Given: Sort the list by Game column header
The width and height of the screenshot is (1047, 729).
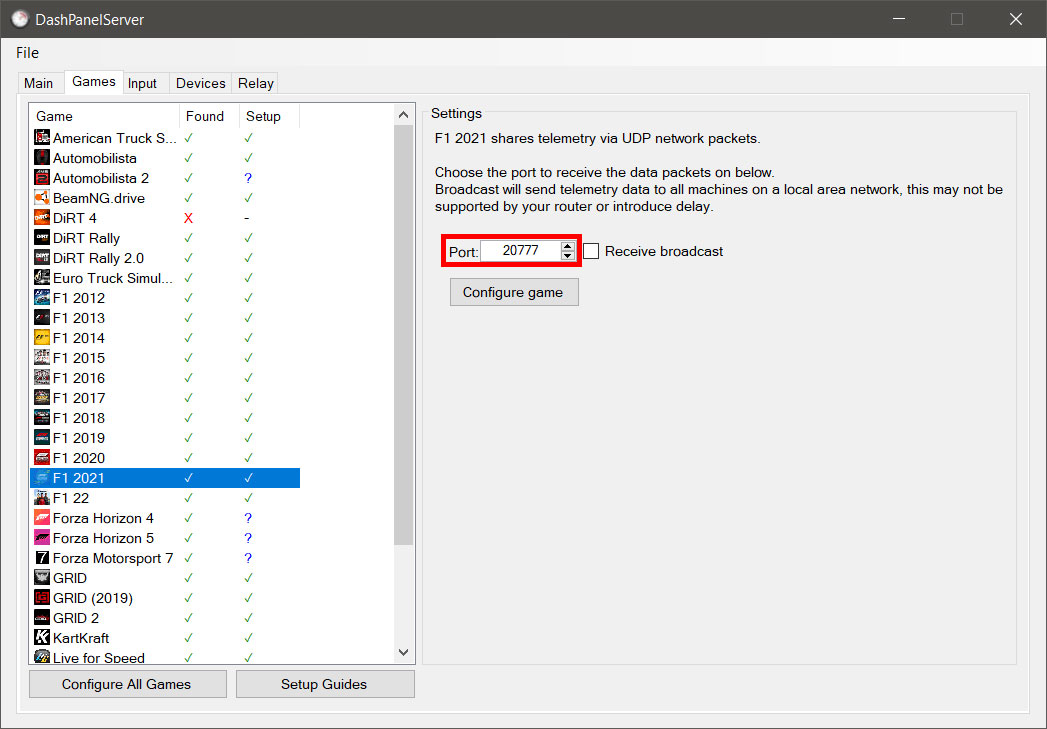Looking at the screenshot, I should tap(105, 116).
